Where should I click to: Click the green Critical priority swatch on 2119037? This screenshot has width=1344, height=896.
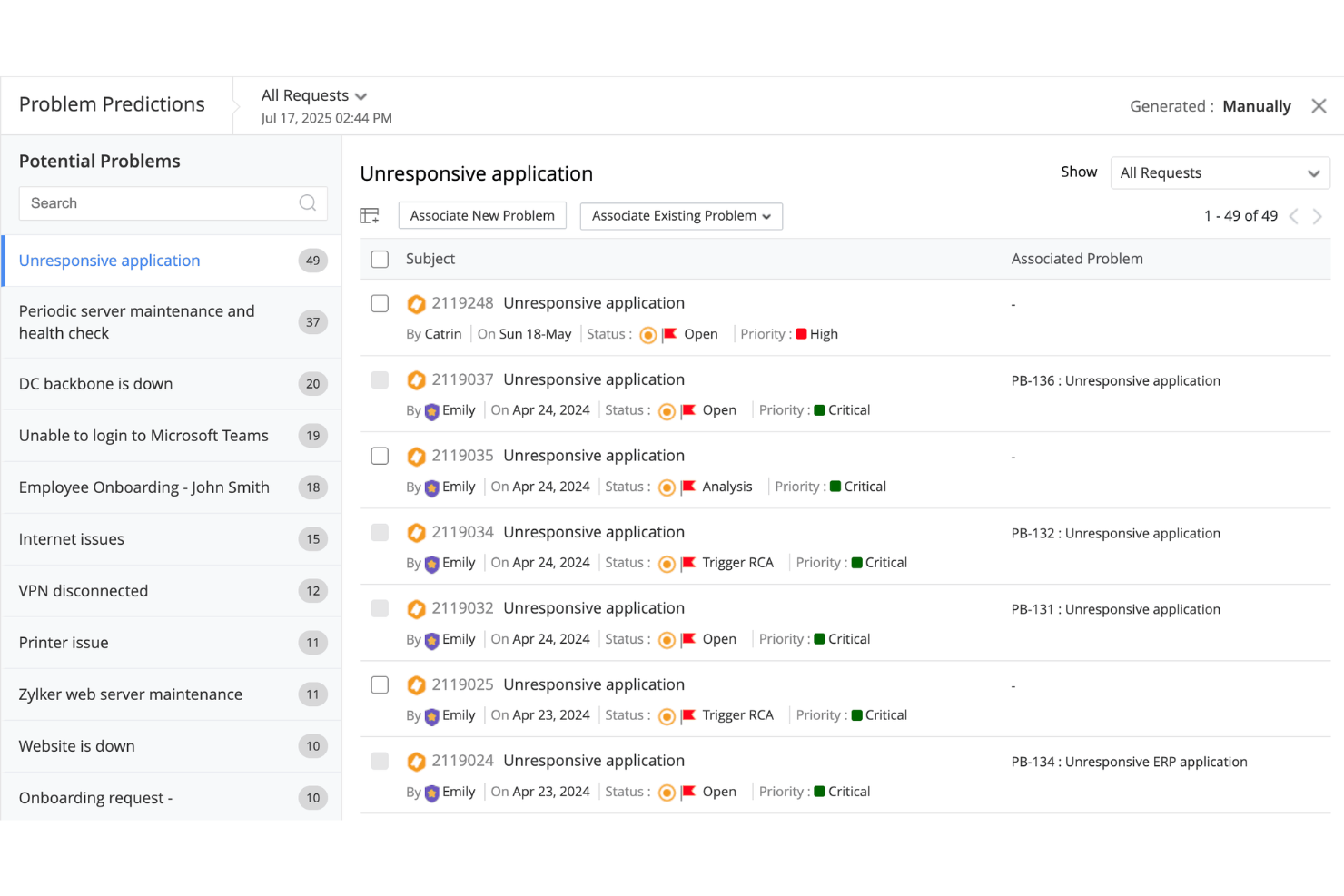click(820, 410)
